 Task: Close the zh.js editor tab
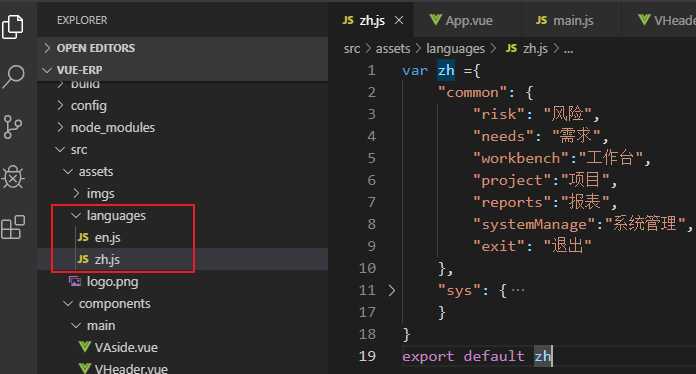point(399,20)
